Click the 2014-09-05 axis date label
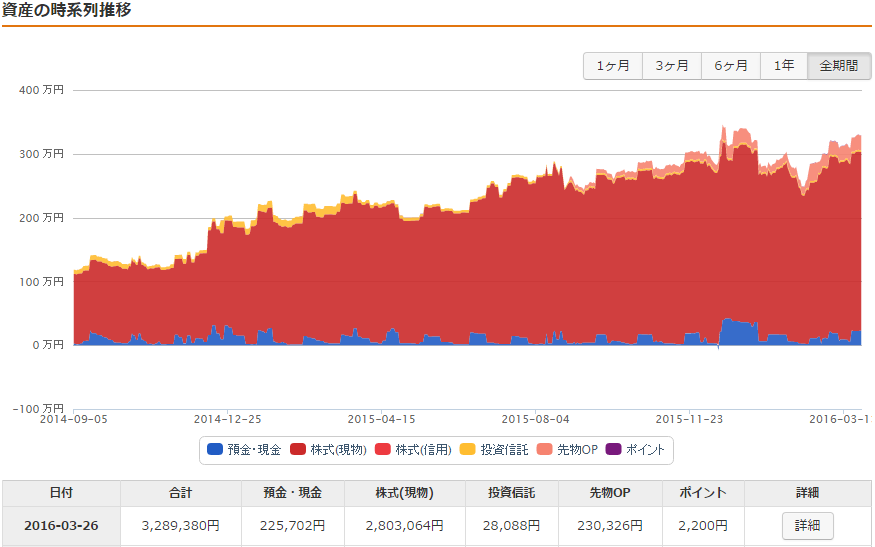This screenshot has height=547, width=875. (x=74, y=420)
